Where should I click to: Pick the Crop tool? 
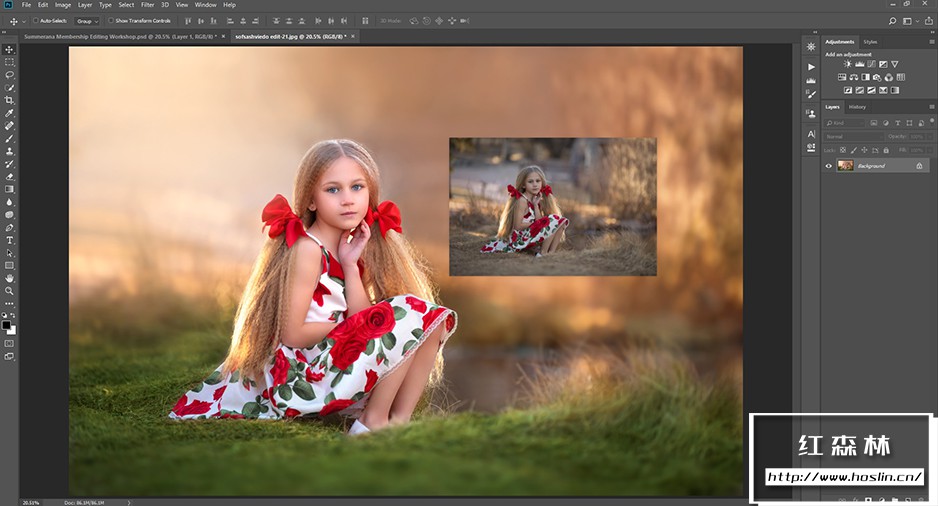[x=10, y=100]
